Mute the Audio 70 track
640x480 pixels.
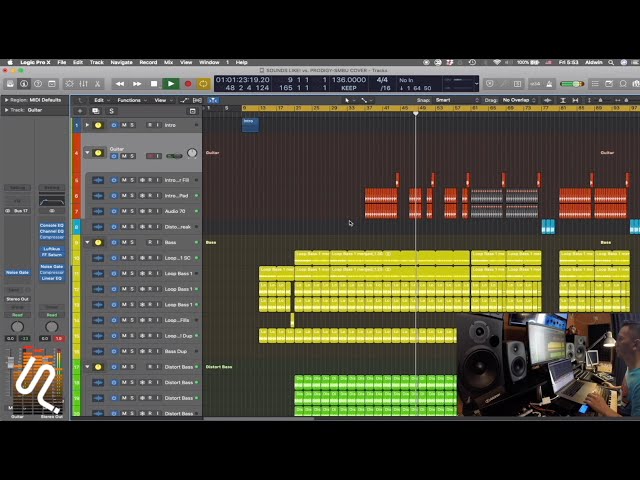coord(124,211)
